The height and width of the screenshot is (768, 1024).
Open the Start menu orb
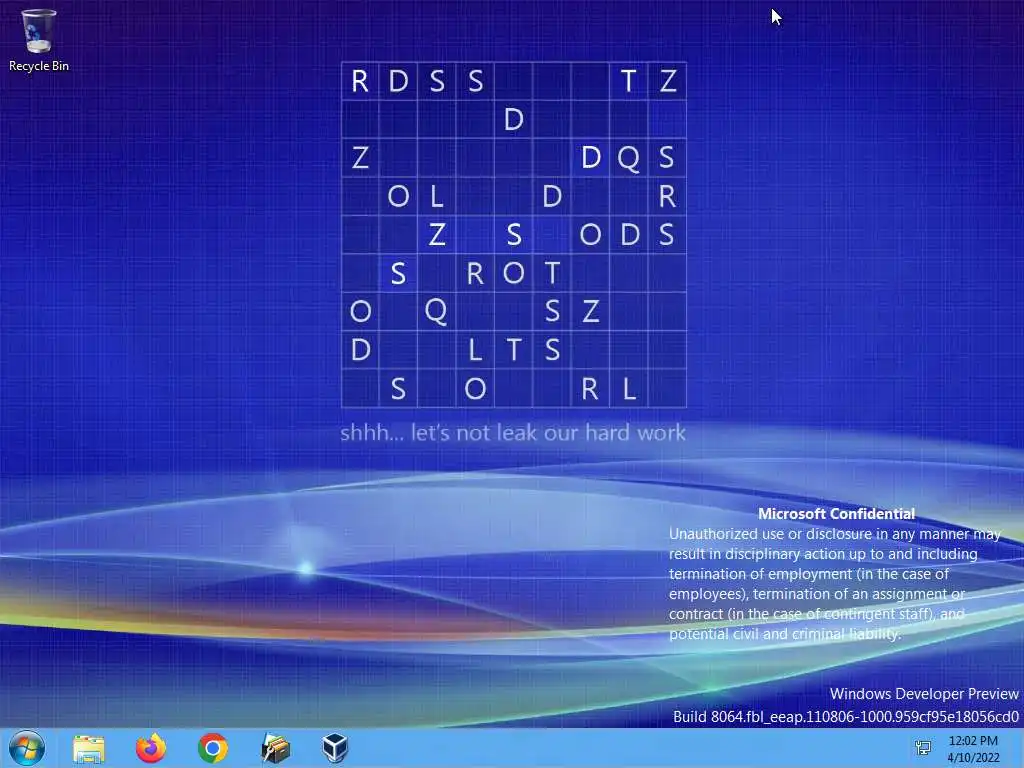click(x=27, y=748)
